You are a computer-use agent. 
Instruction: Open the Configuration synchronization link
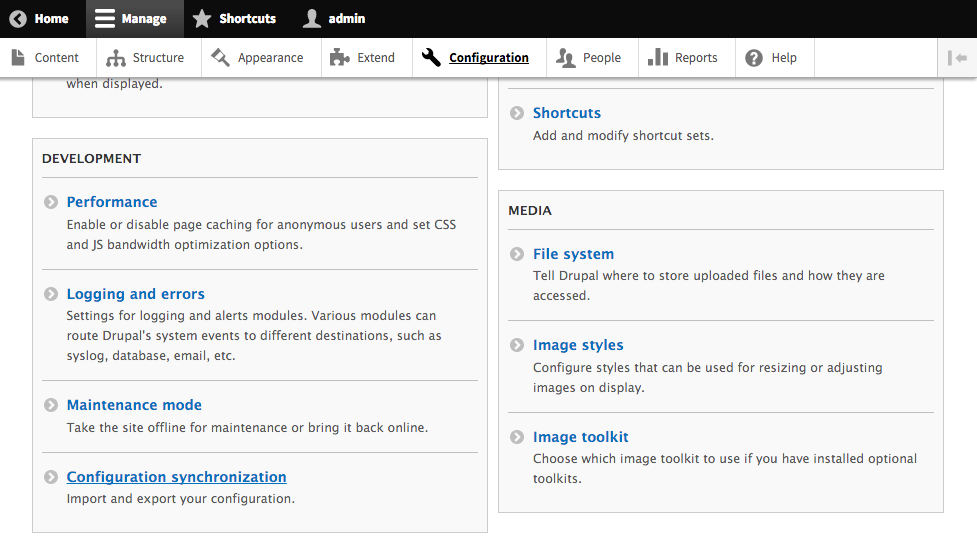click(x=176, y=477)
